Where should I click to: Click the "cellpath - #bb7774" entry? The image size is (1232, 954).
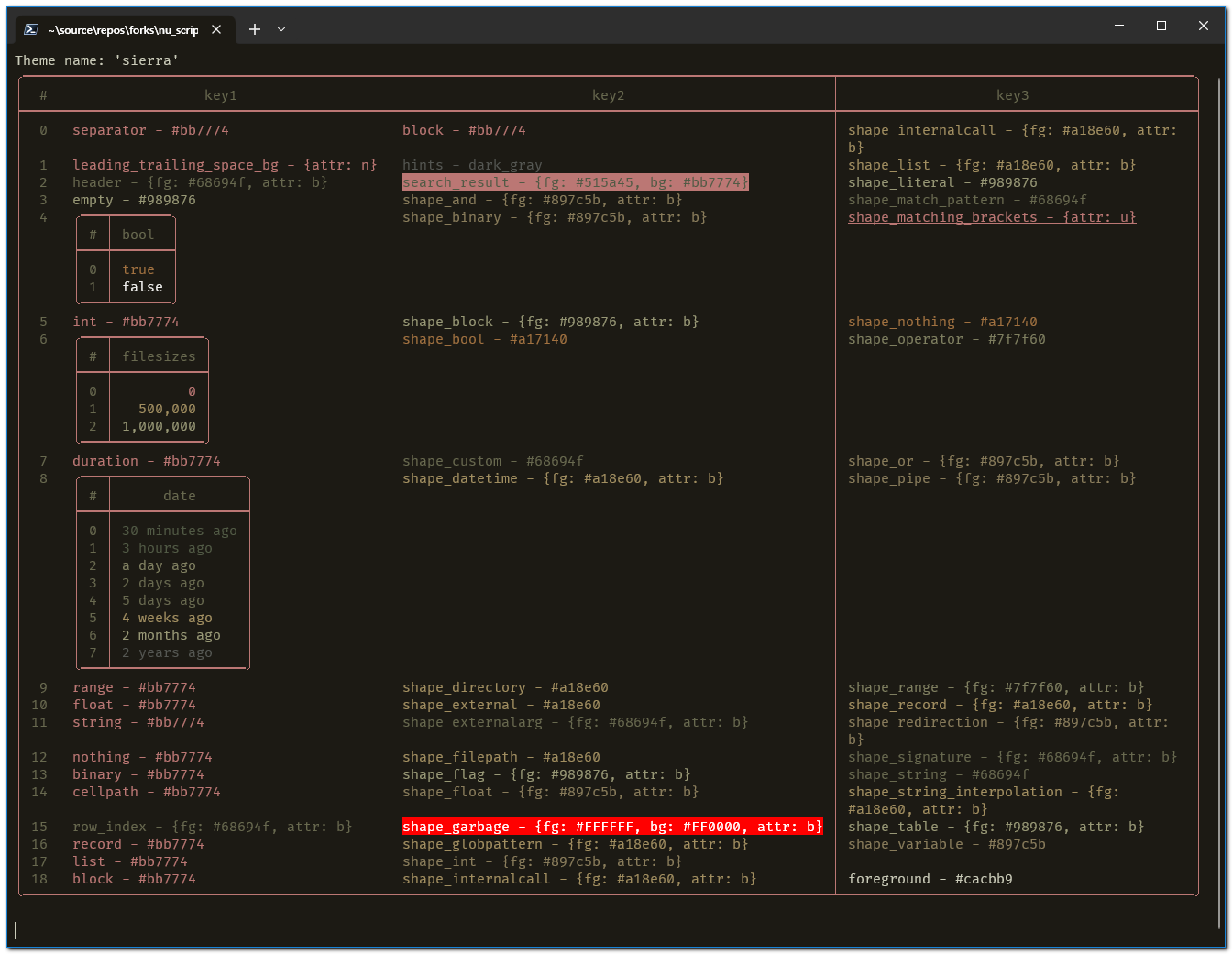pyautogui.click(x=147, y=792)
